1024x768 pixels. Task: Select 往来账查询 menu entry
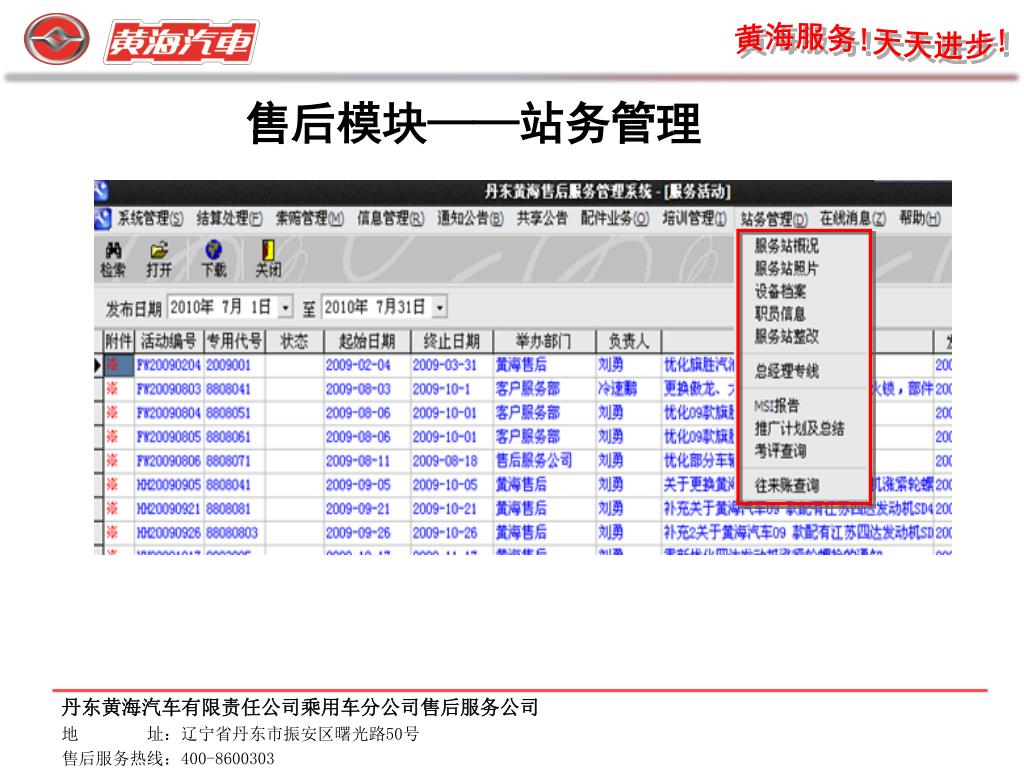[786, 485]
